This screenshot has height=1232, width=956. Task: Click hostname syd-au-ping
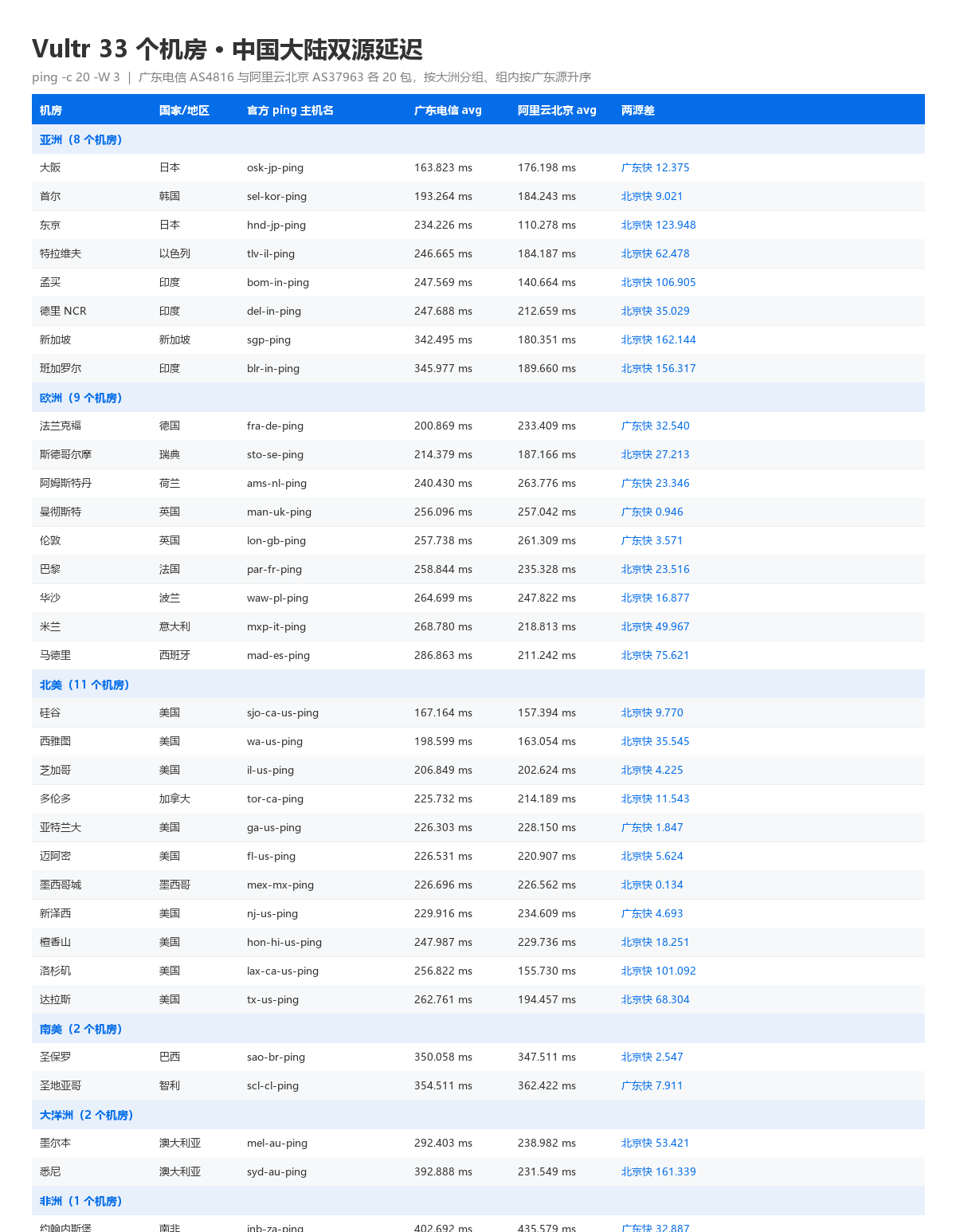point(276,1172)
